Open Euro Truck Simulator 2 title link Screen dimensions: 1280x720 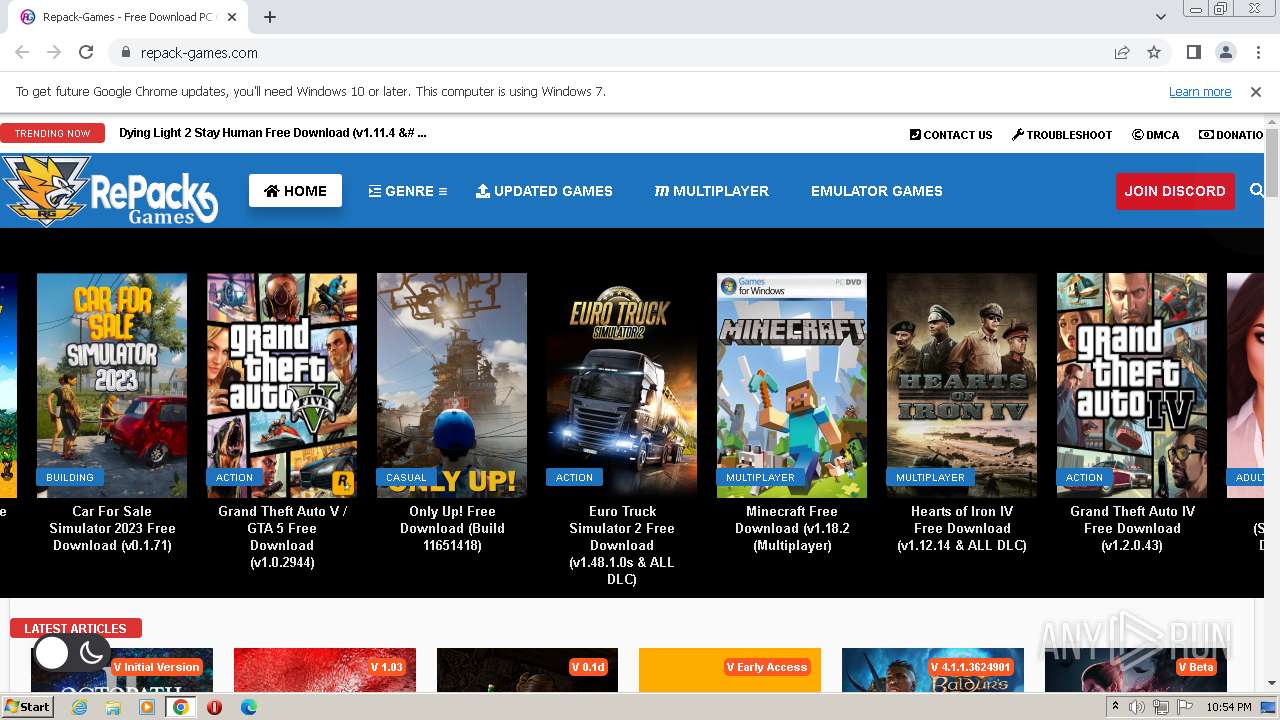622,545
